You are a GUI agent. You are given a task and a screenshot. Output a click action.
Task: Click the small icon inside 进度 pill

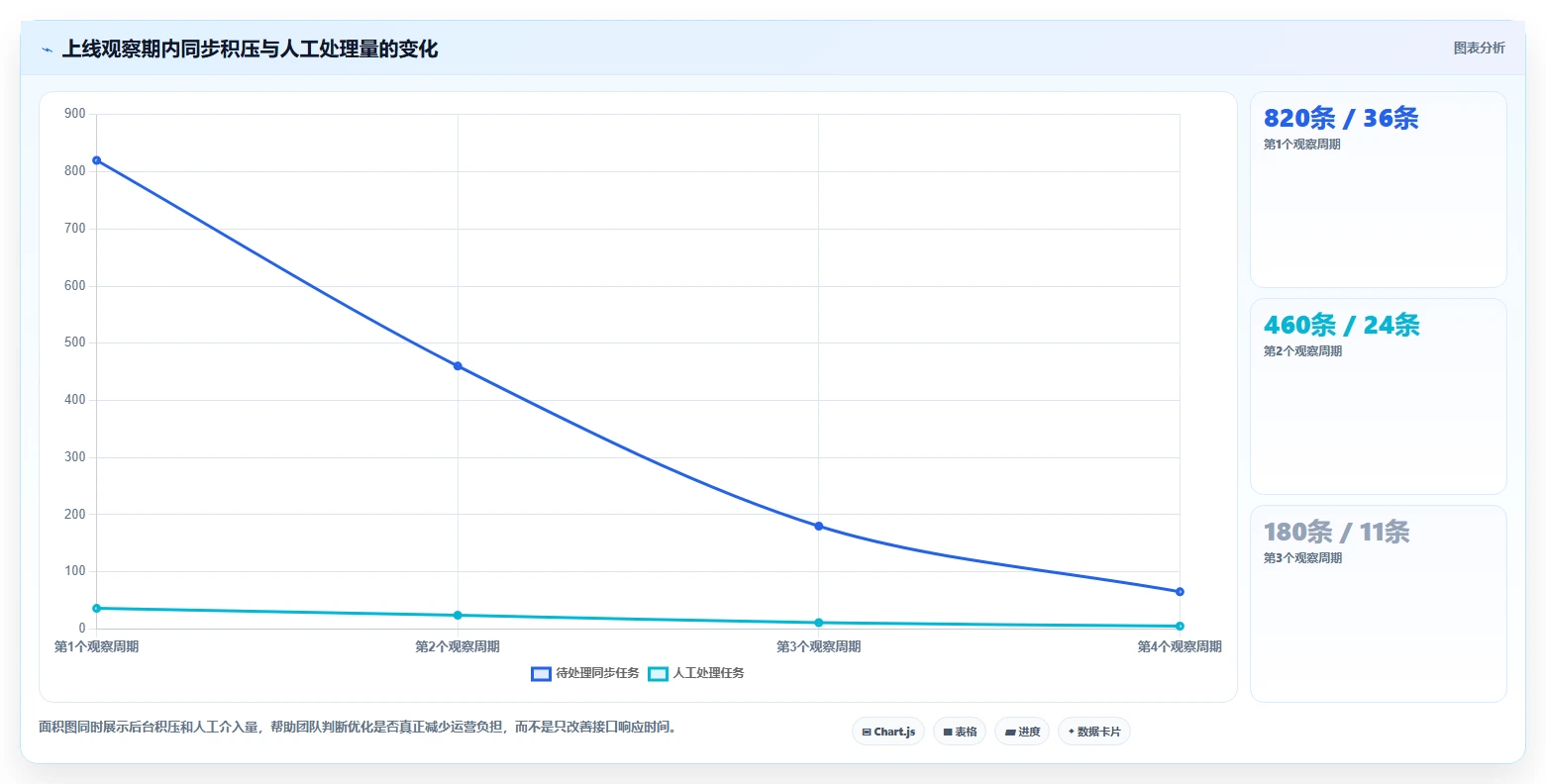click(x=1010, y=733)
